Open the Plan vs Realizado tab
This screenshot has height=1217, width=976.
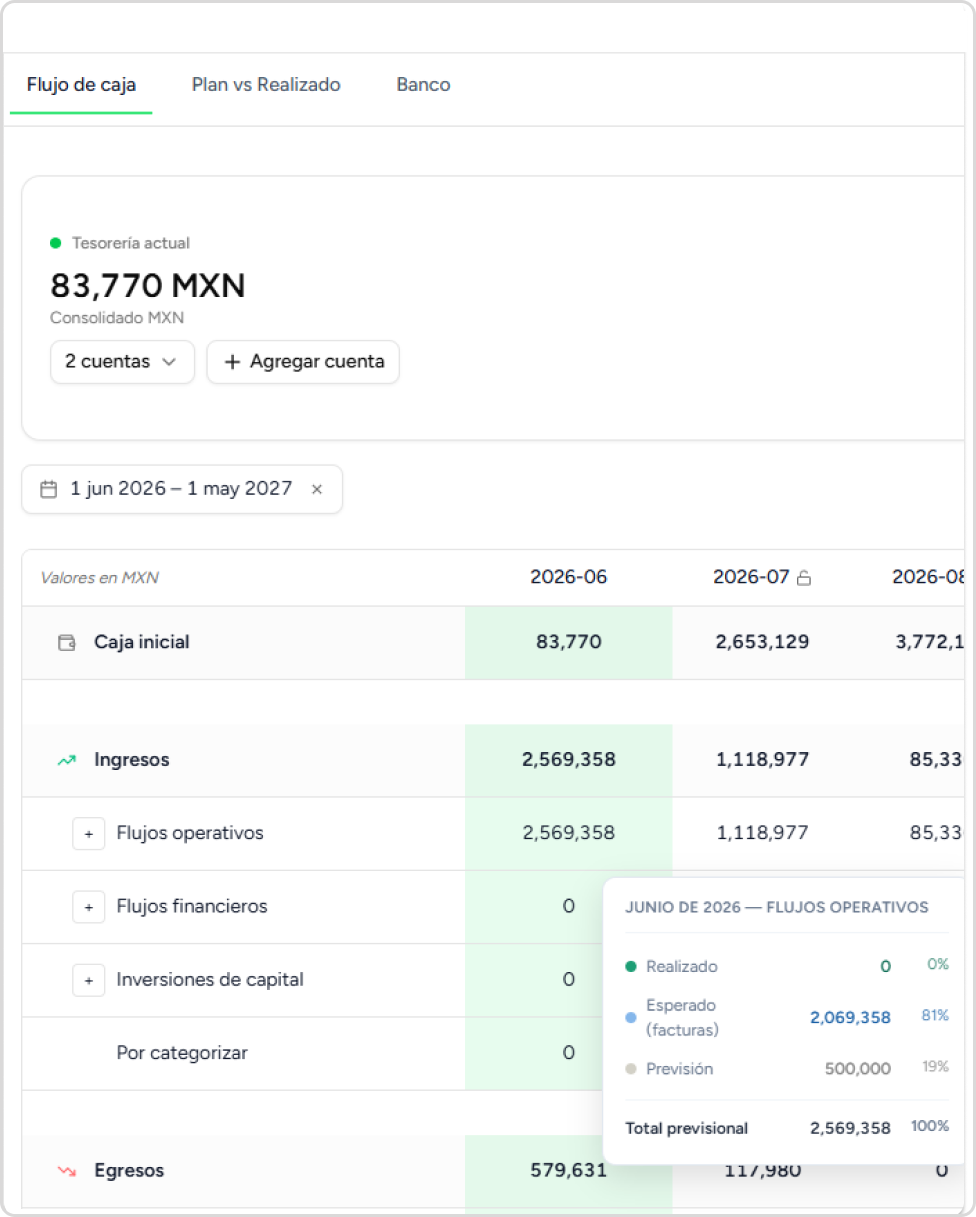pos(266,85)
